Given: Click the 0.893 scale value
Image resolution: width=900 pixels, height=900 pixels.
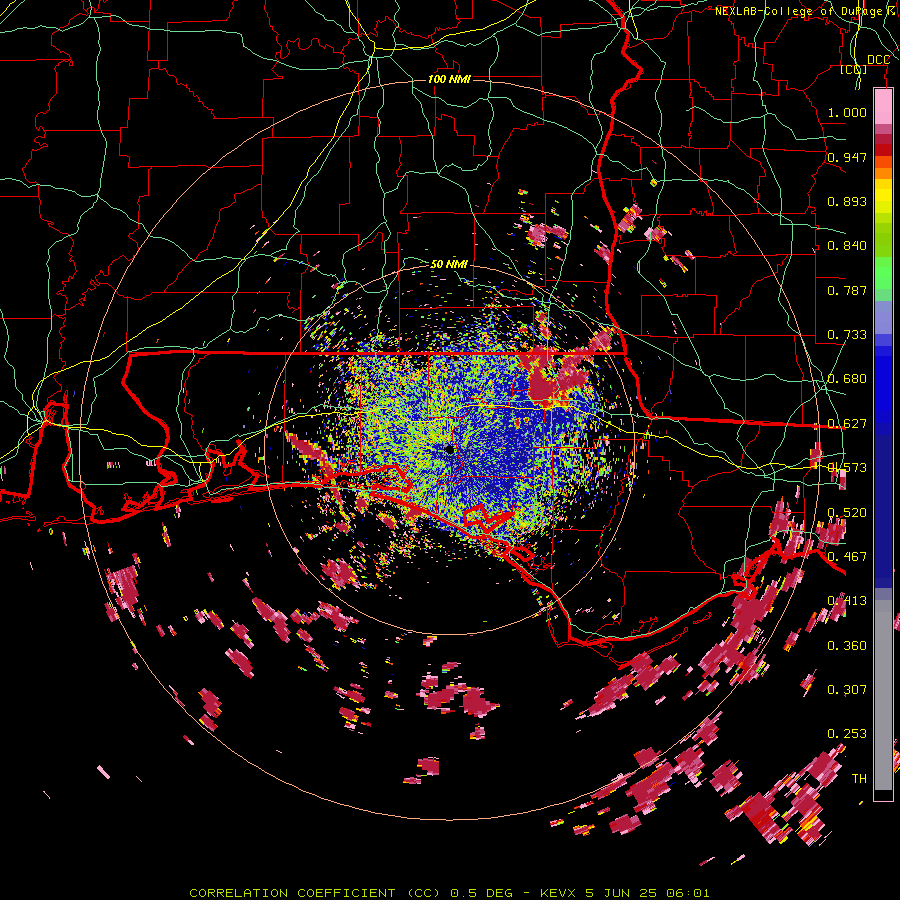Looking at the screenshot, I should click(847, 201).
